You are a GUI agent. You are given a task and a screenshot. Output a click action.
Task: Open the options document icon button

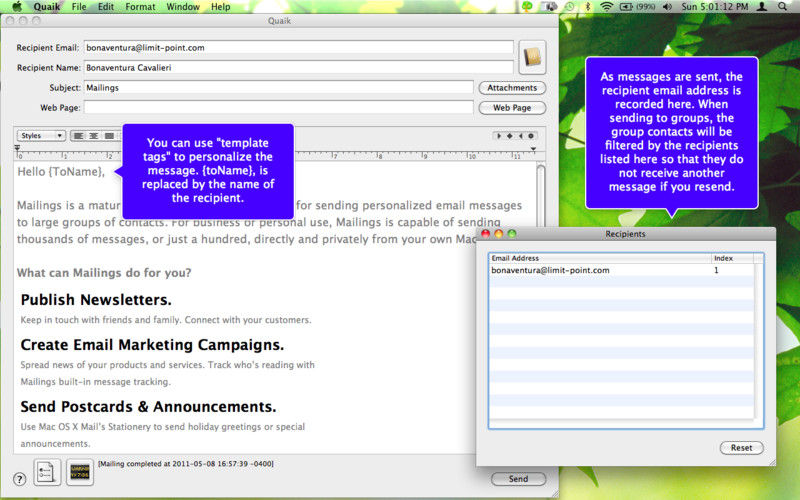pyautogui.click(x=47, y=472)
